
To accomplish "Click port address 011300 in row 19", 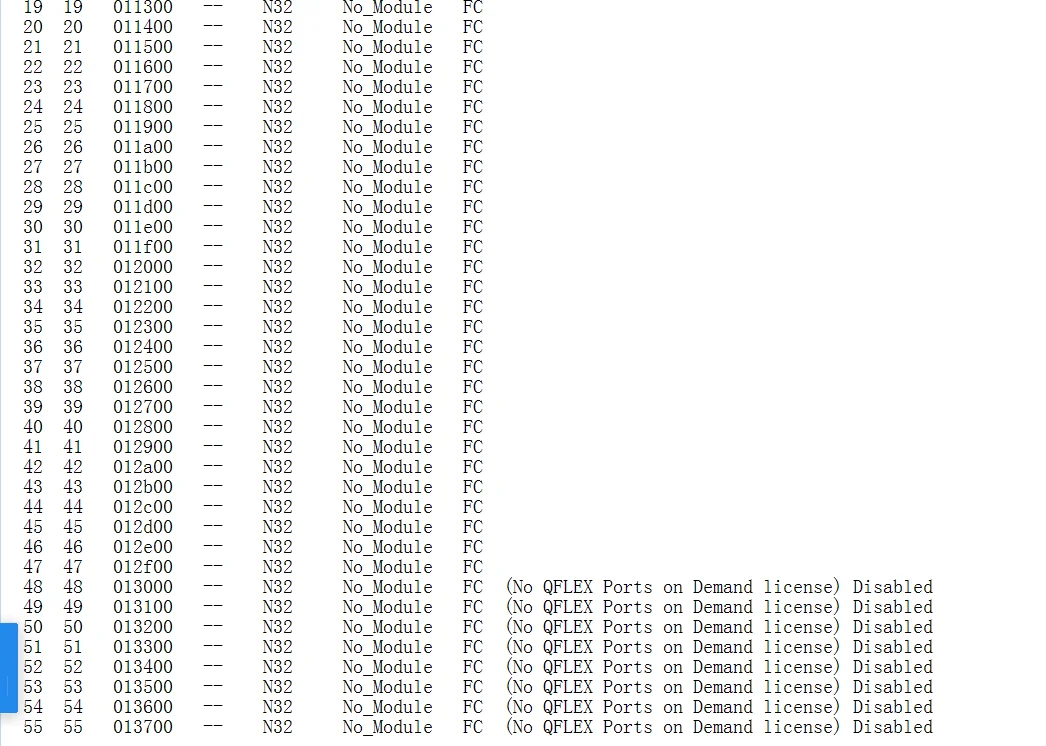I will tap(143, 8).
